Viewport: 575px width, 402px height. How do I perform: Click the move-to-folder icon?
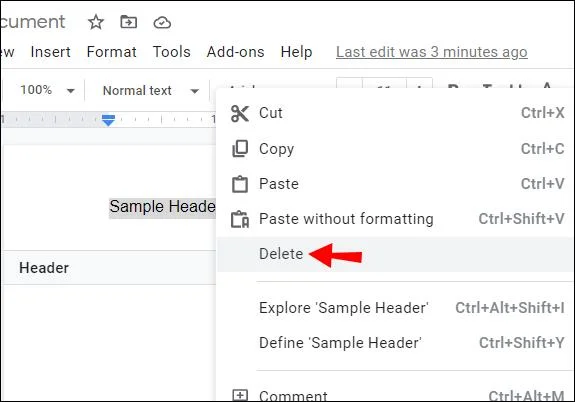(x=129, y=22)
